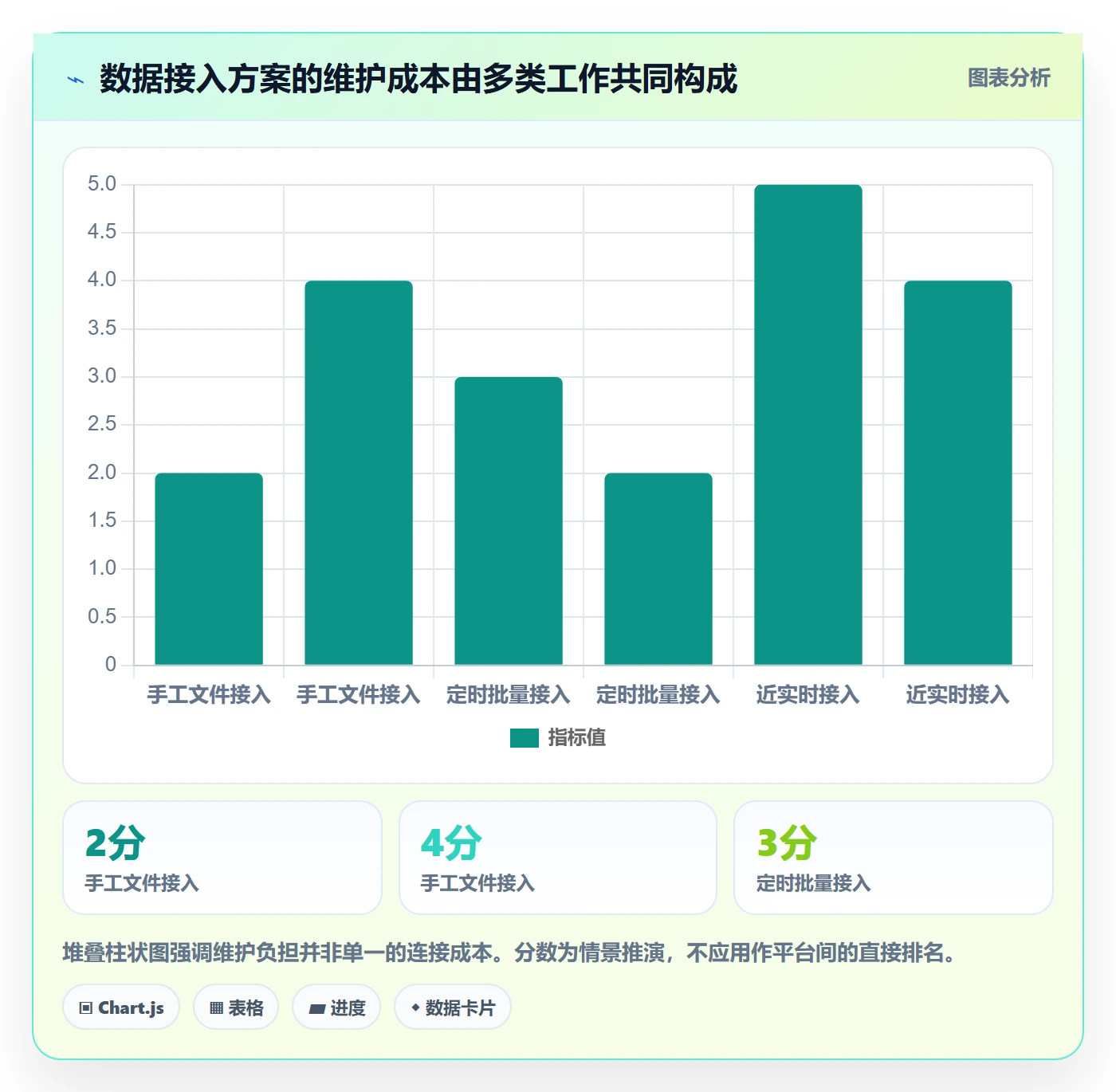Select the 进度 tag chip
The width and height of the screenshot is (1116, 1092).
336,1008
